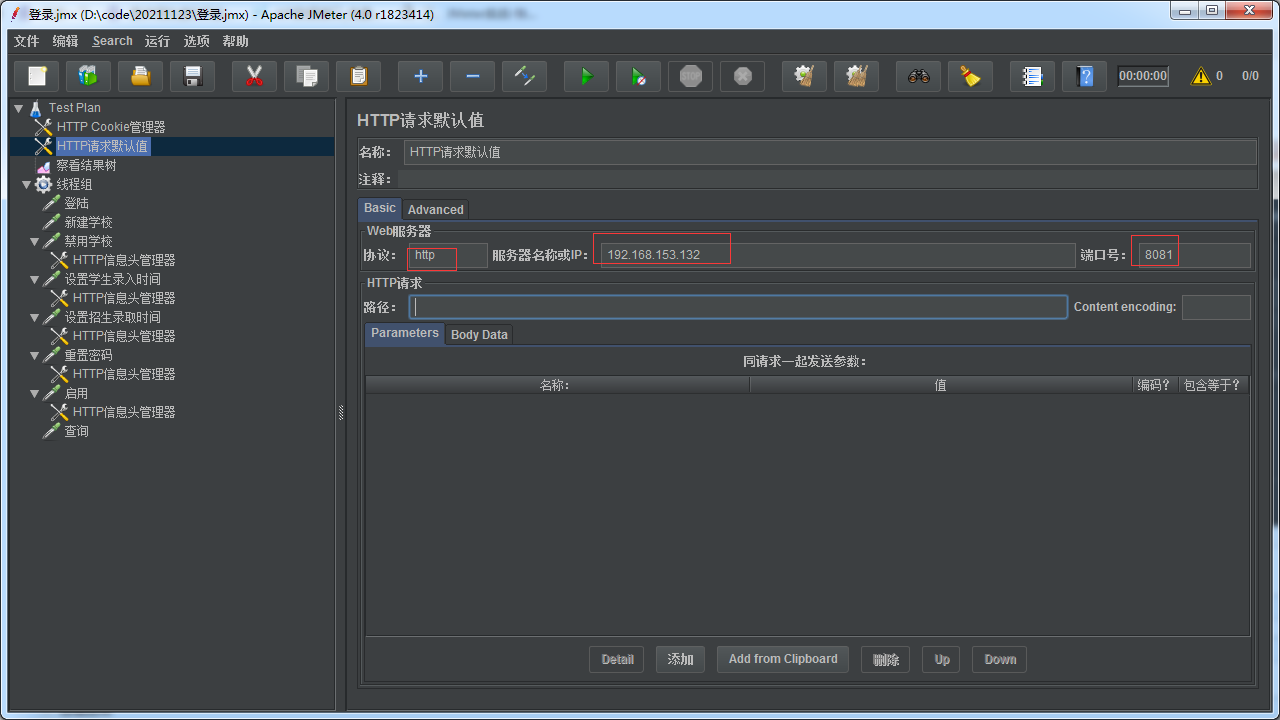1280x720 pixels.
Task: Expand all nodes with plus icon
Action: [421, 76]
